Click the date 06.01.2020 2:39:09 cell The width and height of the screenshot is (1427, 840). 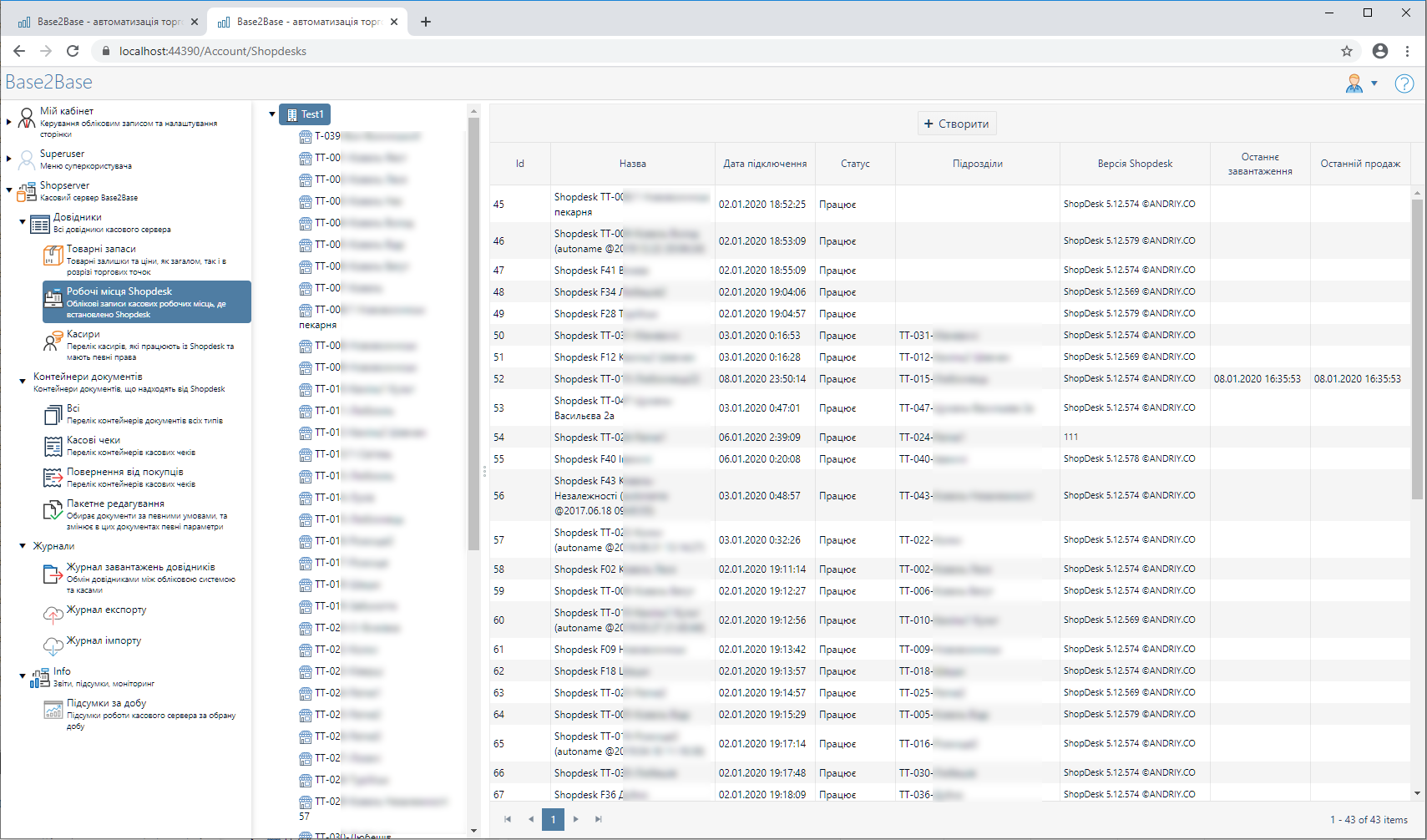[x=765, y=438]
